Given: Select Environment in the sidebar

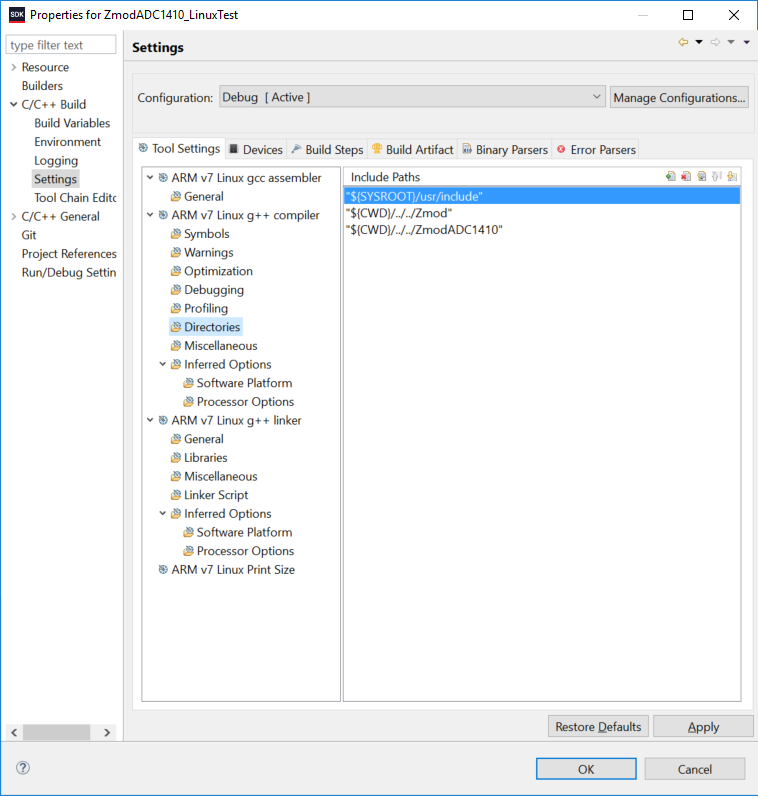Looking at the screenshot, I should tap(68, 142).
